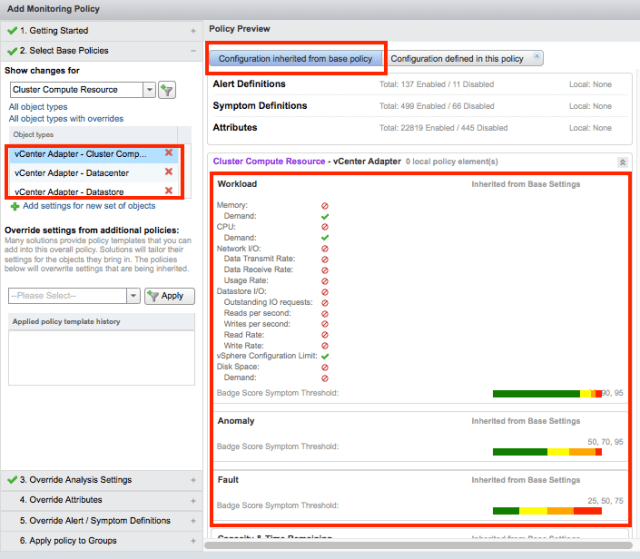Click the Memory Demand green check icon
Screen dimensions: 640x559
click(325, 215)
